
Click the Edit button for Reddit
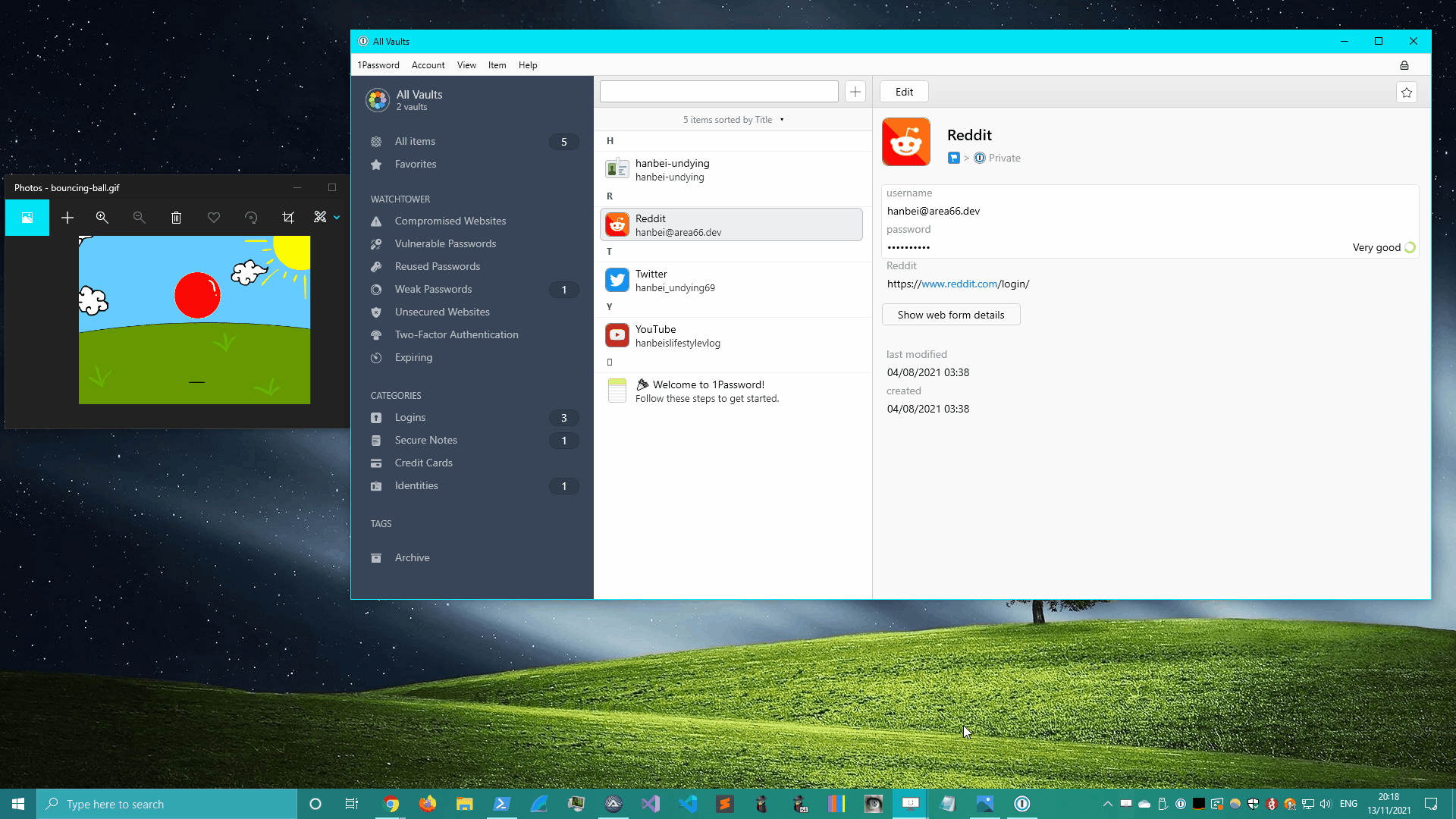(904, 92)
